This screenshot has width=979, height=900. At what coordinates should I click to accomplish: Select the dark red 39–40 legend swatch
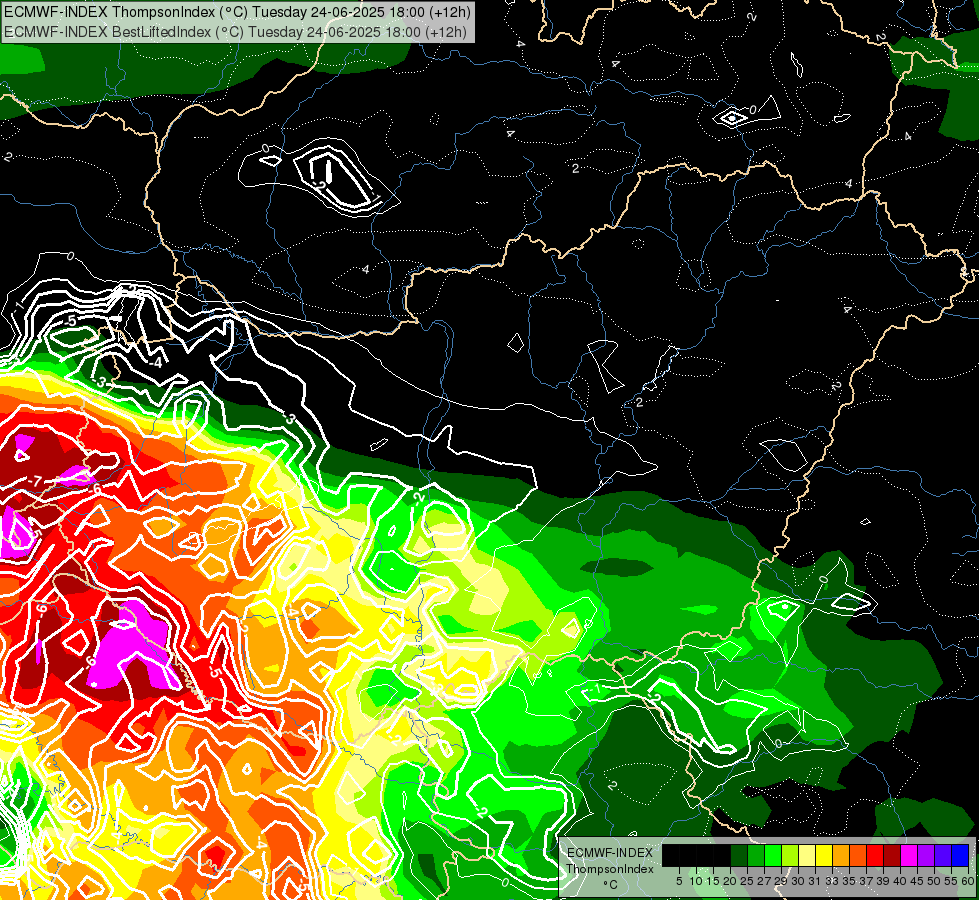[x=892, y=856]
